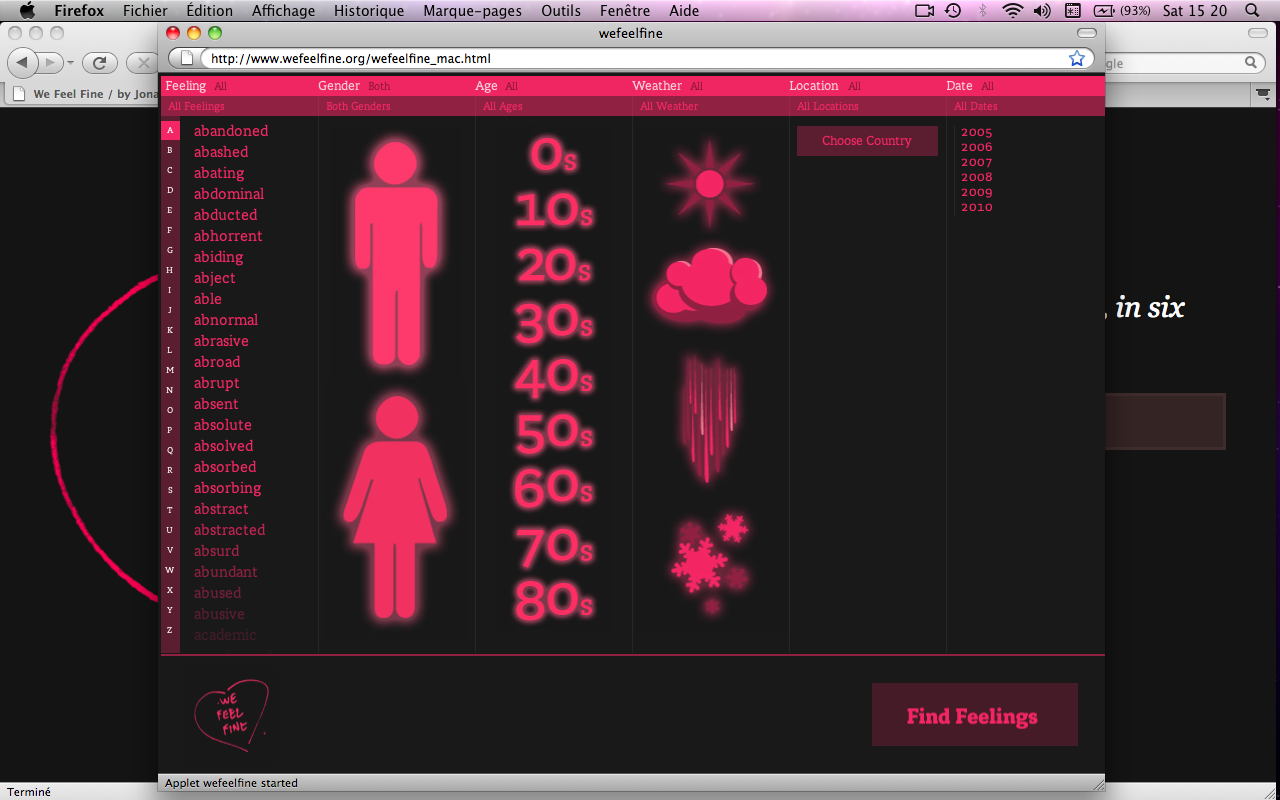Choose the rainy weather icon

tap(710, 418)
